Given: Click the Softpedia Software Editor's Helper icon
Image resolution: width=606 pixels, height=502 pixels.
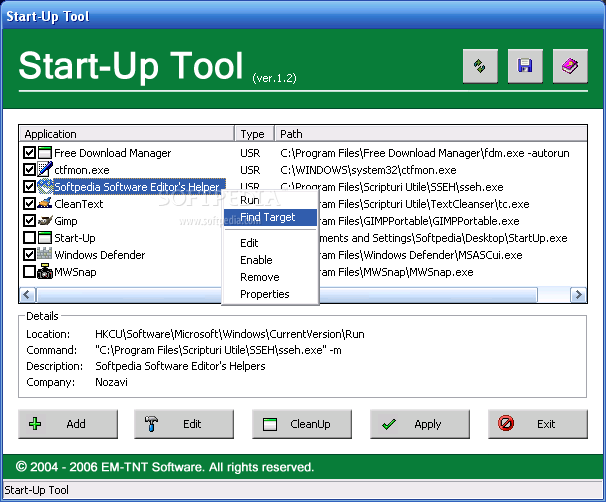Looking at the screenshot, I should point(45,187).
